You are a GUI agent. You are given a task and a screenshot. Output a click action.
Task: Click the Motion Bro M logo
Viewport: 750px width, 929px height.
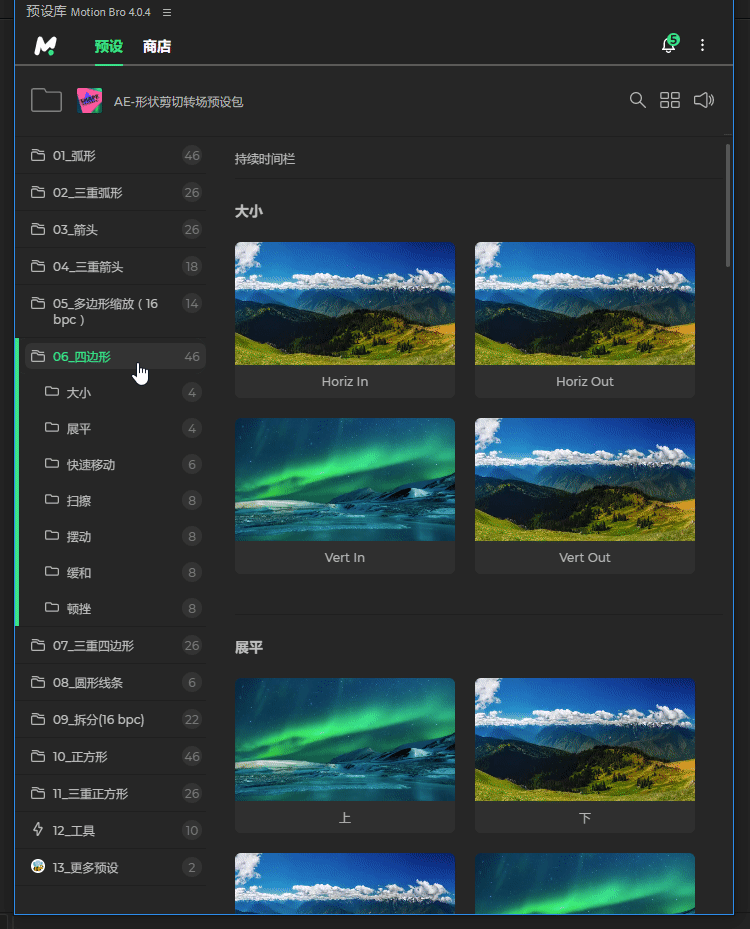point(46,46)
